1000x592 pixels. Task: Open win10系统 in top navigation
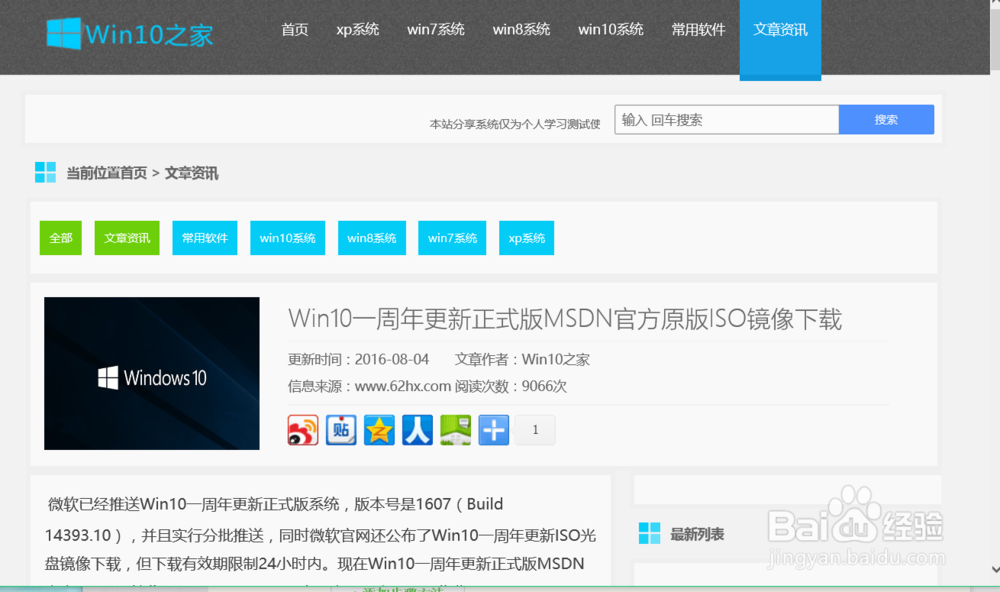click(611, 29)
